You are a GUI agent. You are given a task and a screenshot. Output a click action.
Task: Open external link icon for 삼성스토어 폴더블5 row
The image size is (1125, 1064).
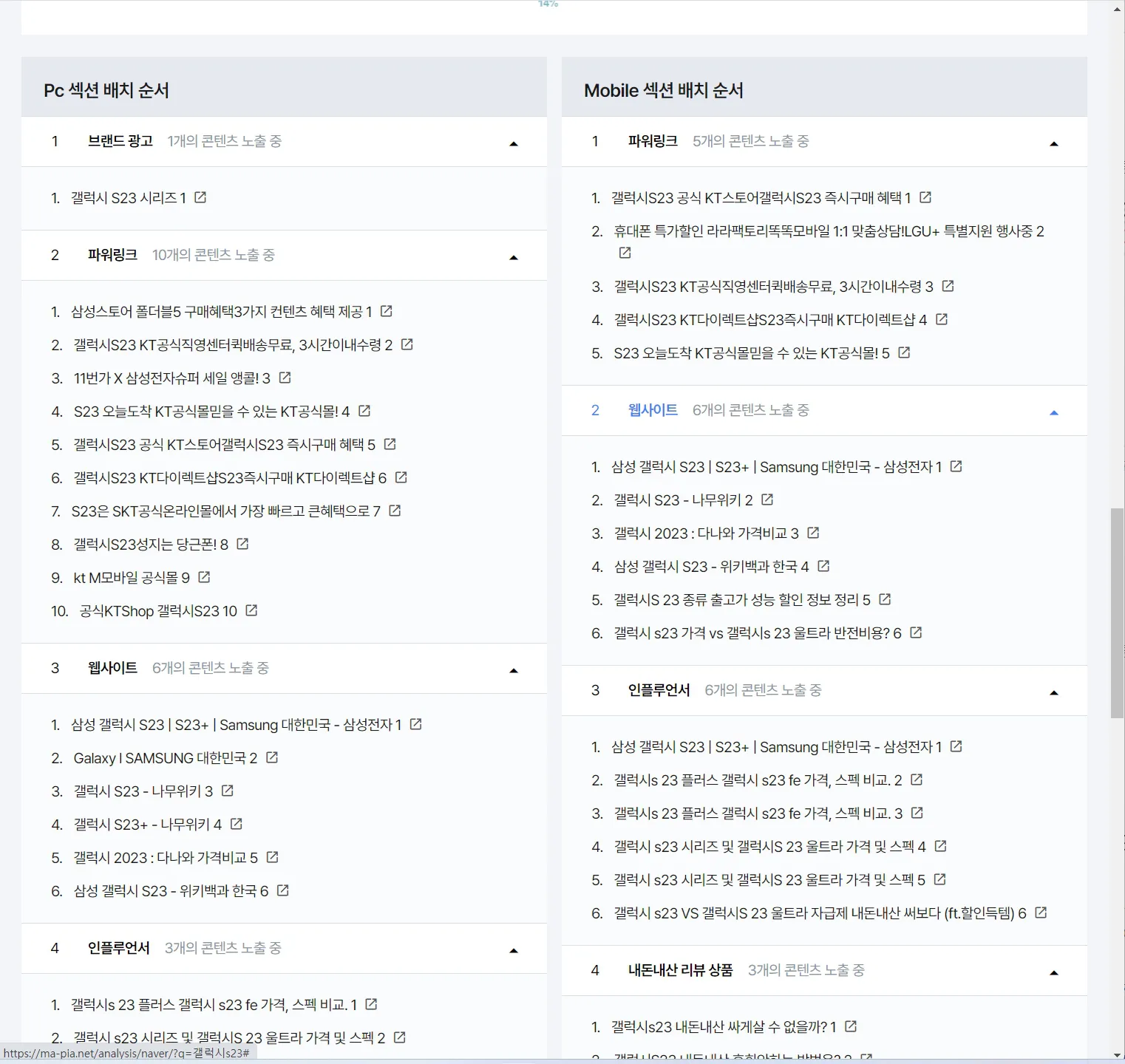click(386, 311)
